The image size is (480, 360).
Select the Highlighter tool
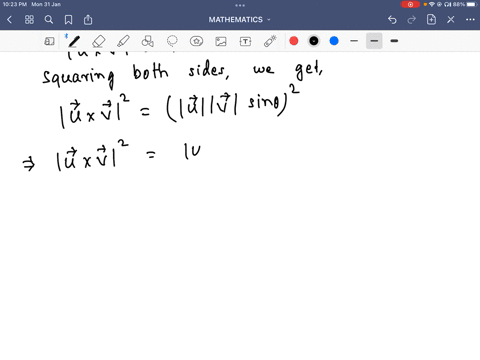click(123, 41)
